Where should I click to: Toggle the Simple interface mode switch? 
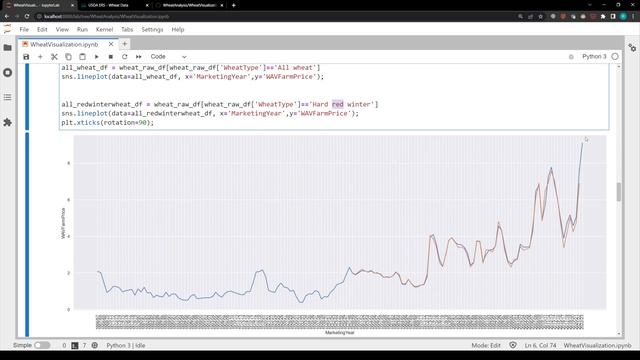coord(42,345)
